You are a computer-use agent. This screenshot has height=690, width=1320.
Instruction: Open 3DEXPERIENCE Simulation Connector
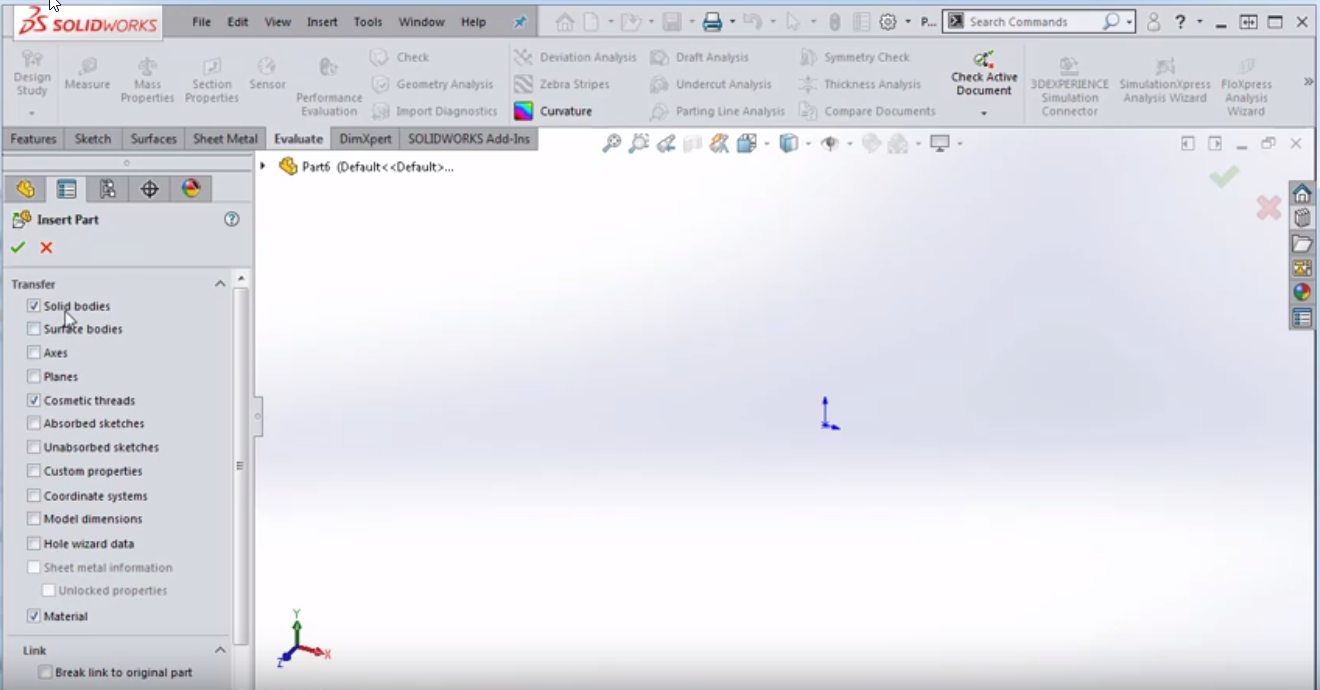tap(1069, 87)
